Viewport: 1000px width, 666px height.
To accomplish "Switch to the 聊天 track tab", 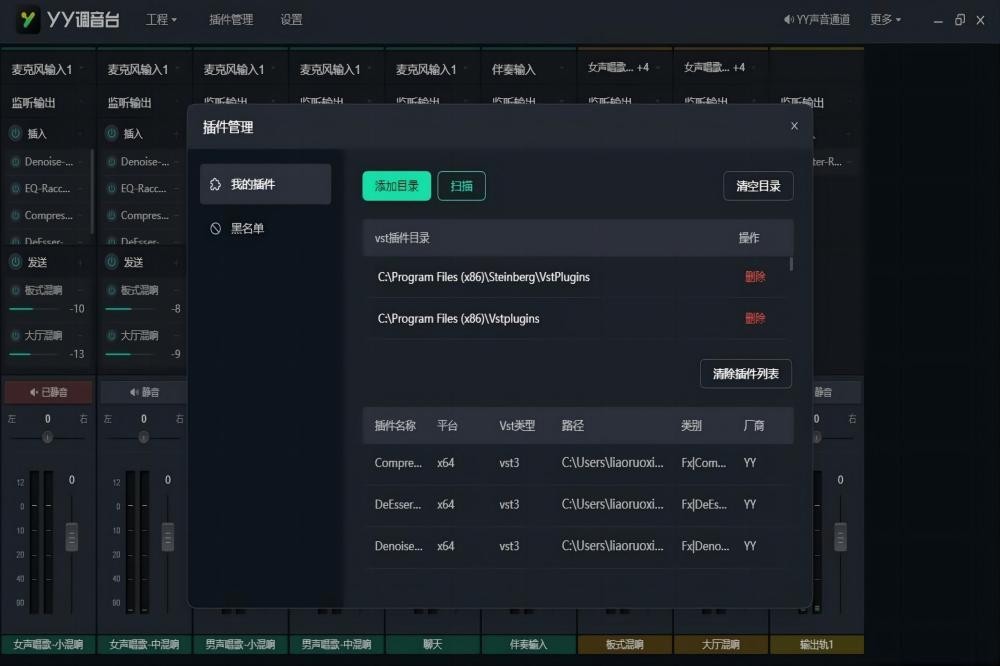I will [x=432, y=645].
